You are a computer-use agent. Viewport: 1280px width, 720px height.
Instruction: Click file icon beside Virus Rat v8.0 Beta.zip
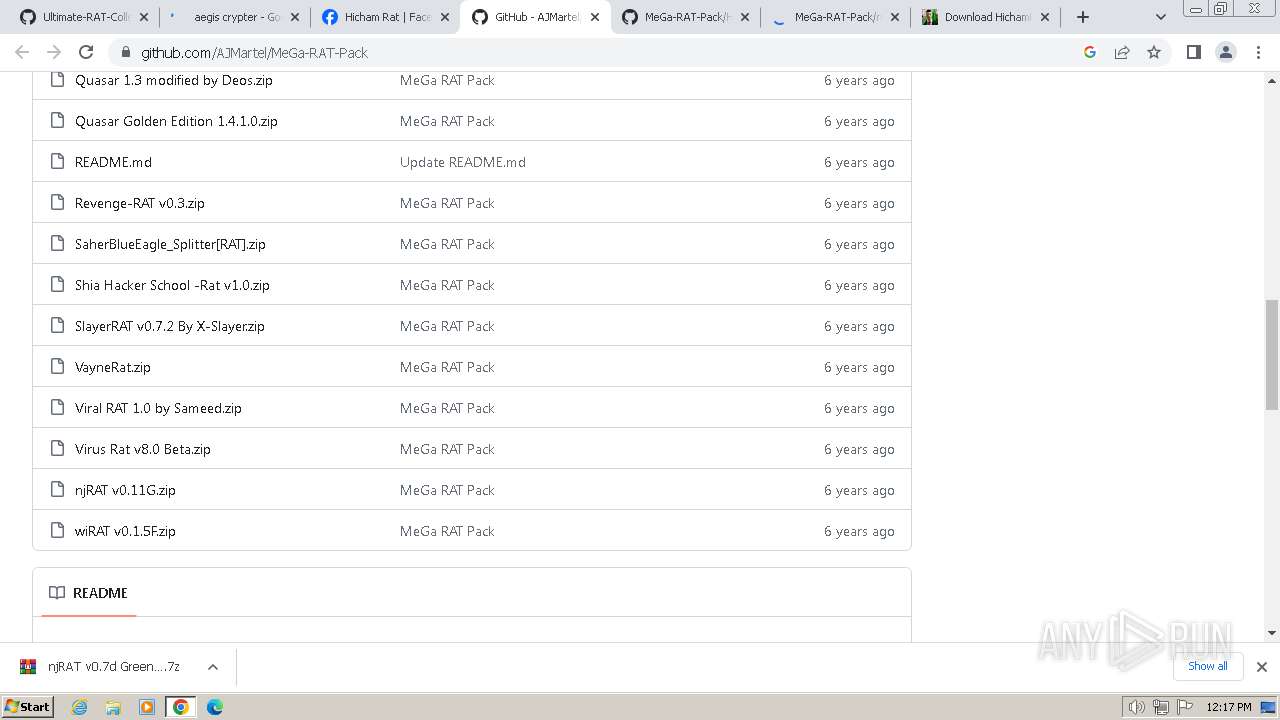point(57,448)
